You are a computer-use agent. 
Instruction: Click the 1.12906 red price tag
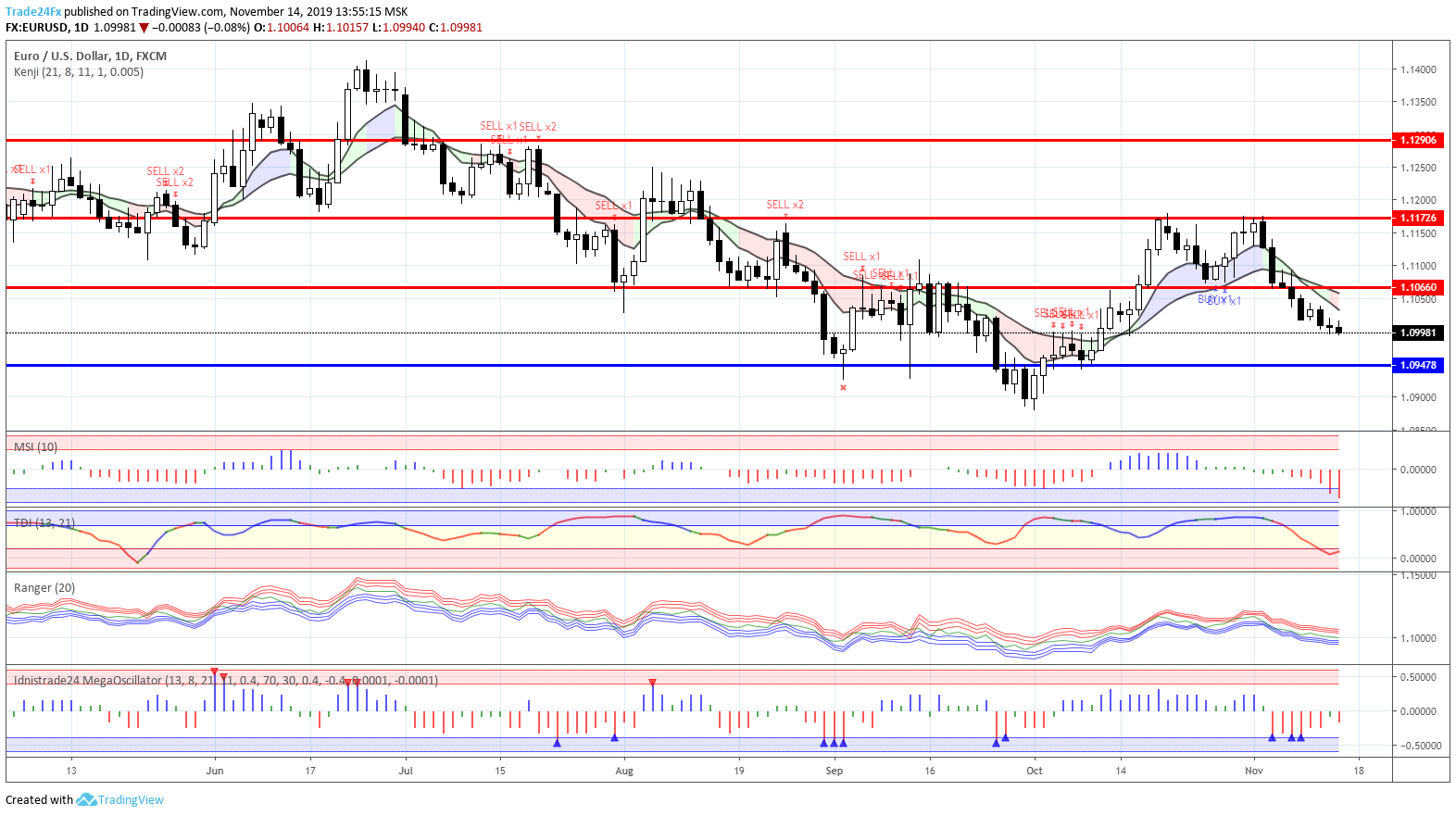click(1418, 140)
